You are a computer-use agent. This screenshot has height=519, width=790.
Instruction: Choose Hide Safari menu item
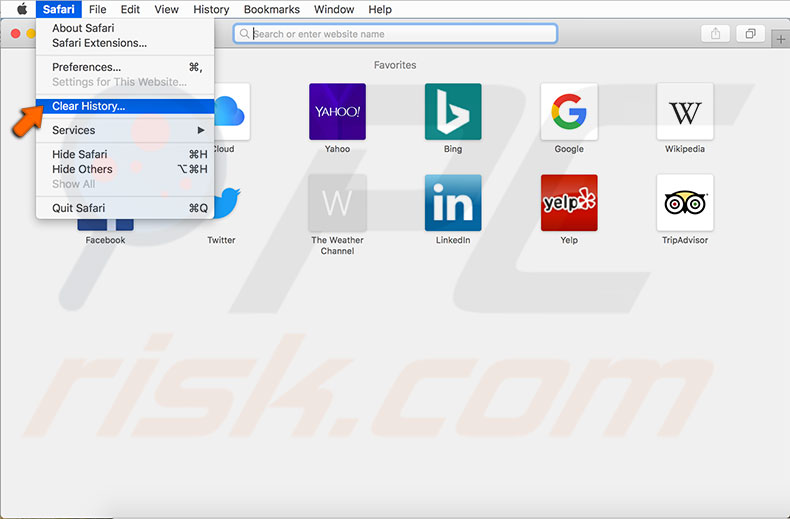125,154
